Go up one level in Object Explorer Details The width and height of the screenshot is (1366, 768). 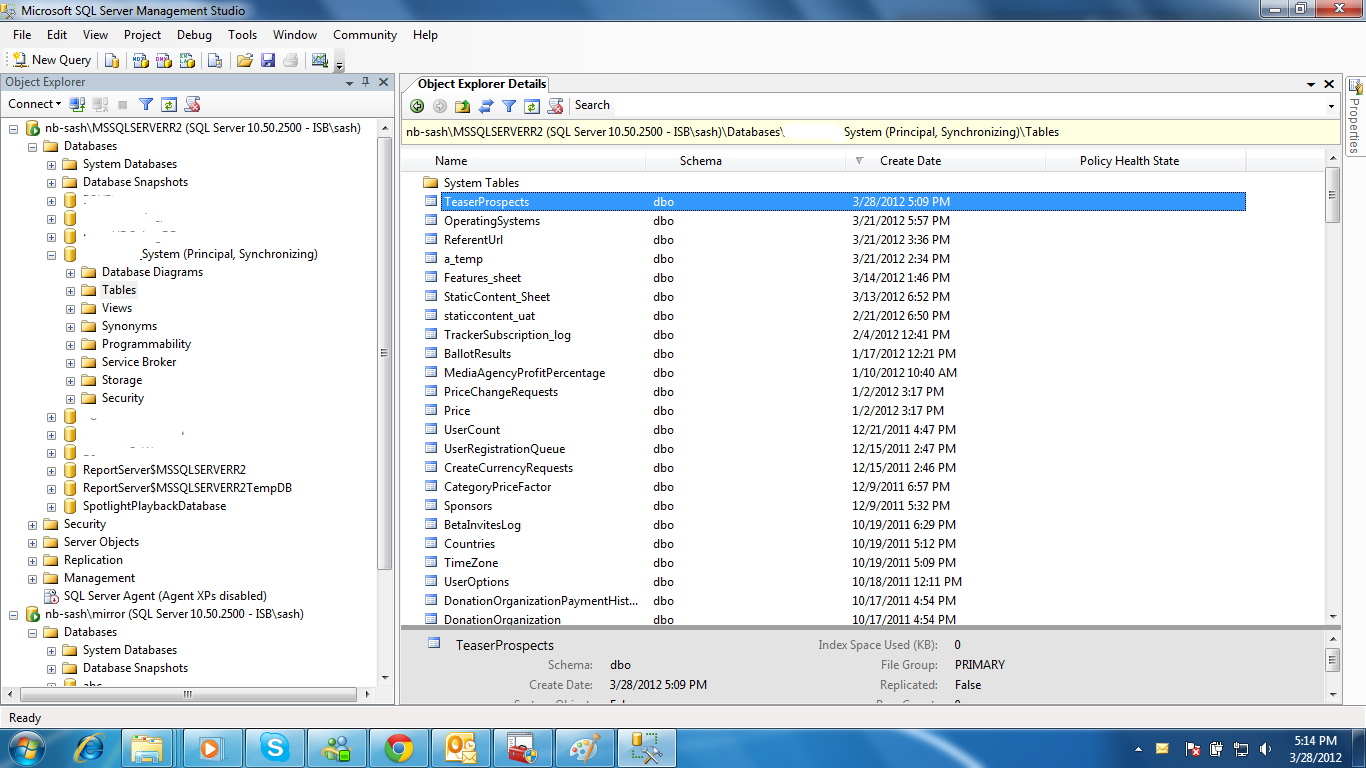click(x=463, y=106)
